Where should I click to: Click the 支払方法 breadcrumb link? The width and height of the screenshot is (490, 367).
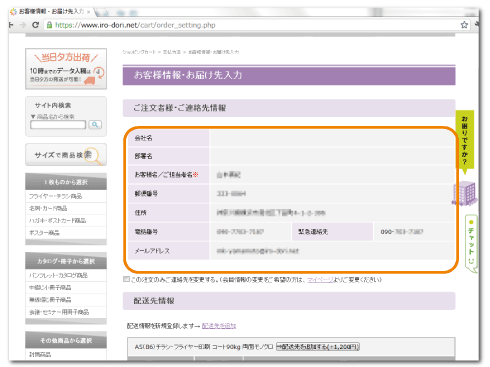tap(171, 52)
